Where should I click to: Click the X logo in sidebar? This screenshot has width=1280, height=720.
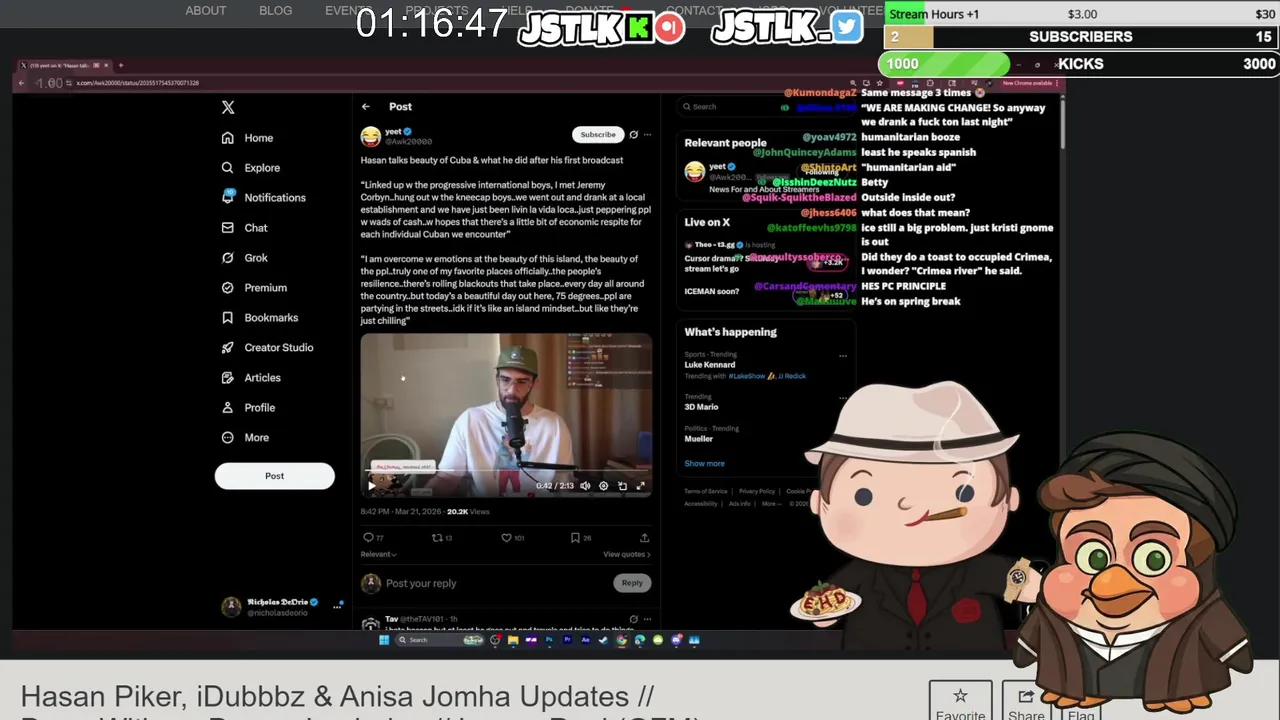pos(228,107)
